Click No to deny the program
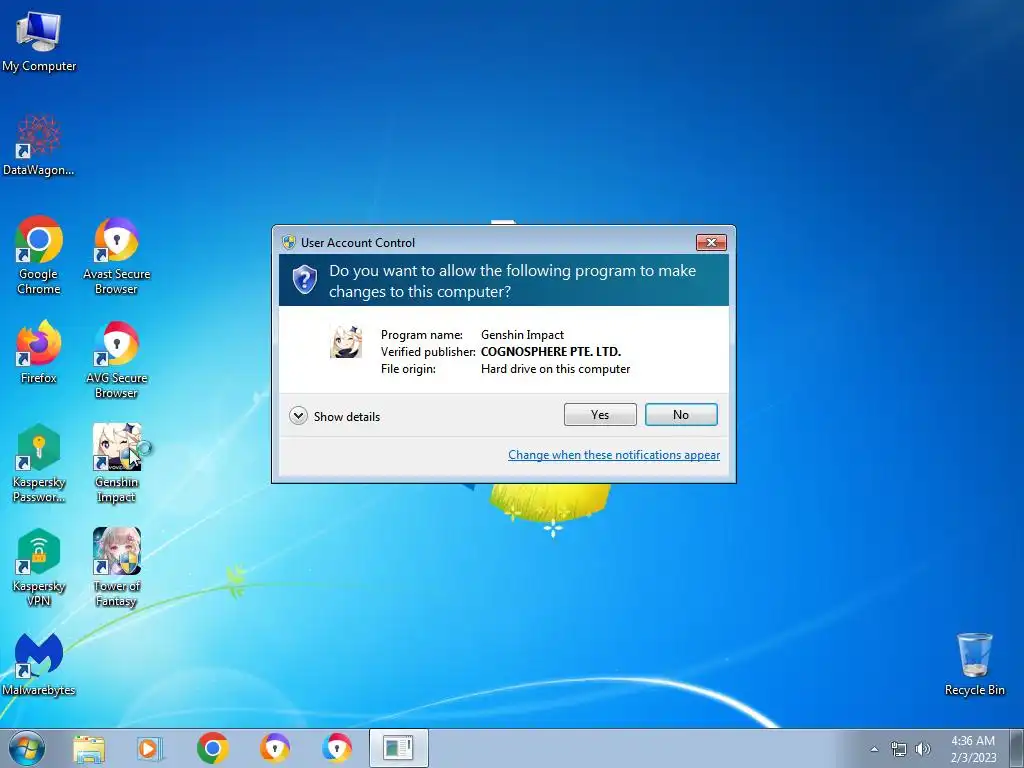 pyautogui.click(x=681, y=415)
